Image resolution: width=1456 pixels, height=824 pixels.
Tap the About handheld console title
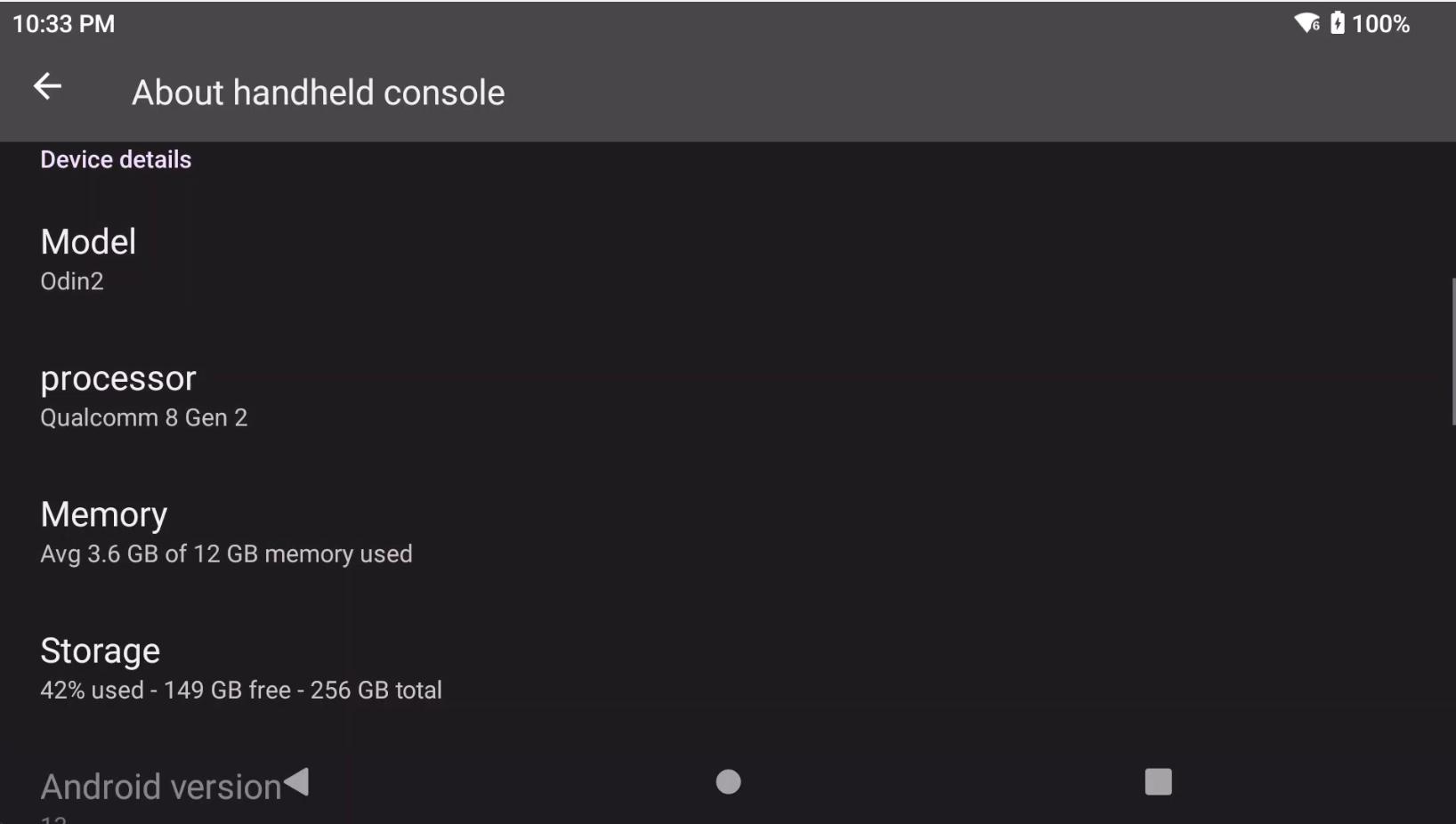click(318, 93)
